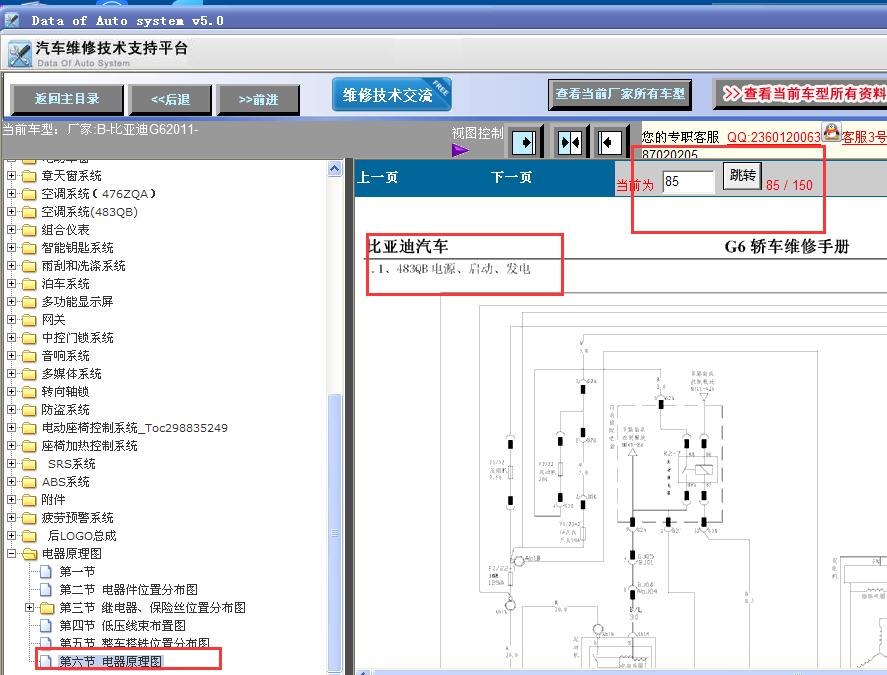Select the 疲劳预警系统 tree item
This screenshot has height=675, width=887.
click(77, 518)
